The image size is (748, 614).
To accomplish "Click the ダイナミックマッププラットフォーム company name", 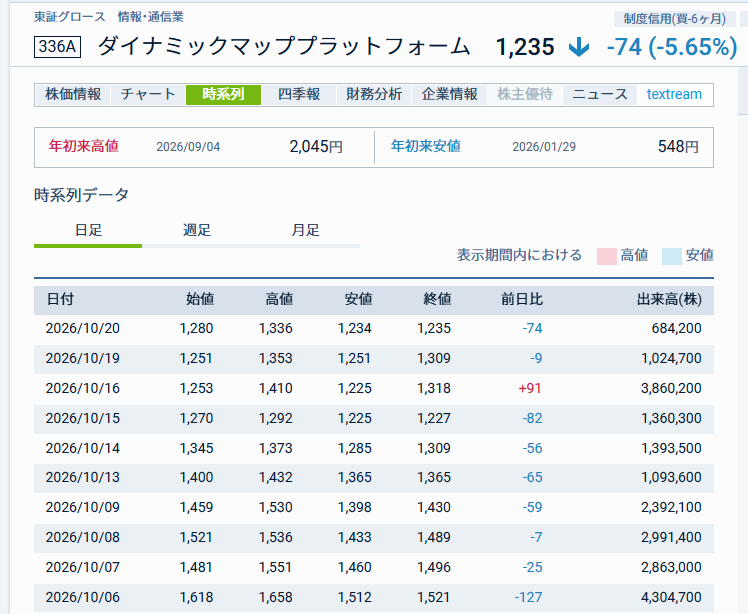I will [x=284, y=47].
